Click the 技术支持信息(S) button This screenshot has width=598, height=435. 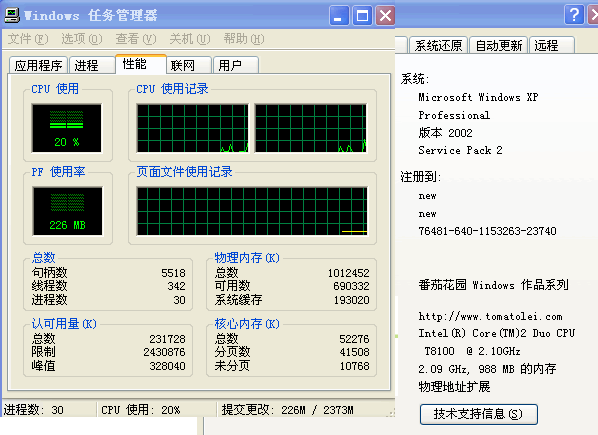(479, 414)
